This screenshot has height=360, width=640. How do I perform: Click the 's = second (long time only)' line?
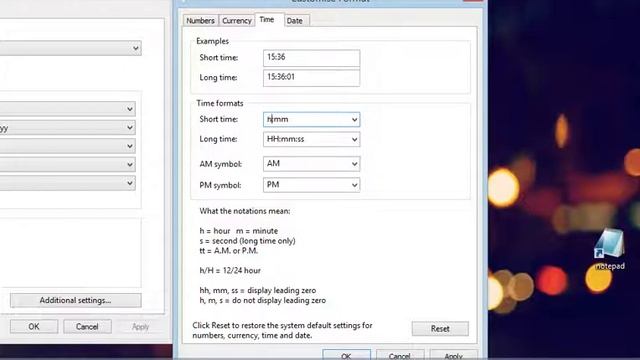(247, 241)
